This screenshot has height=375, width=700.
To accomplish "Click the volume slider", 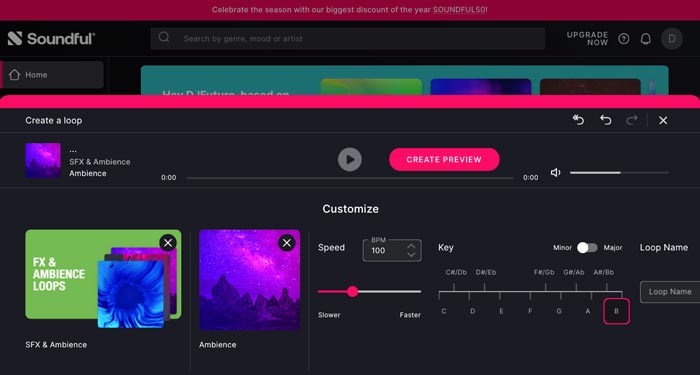I will pos(619,172).
